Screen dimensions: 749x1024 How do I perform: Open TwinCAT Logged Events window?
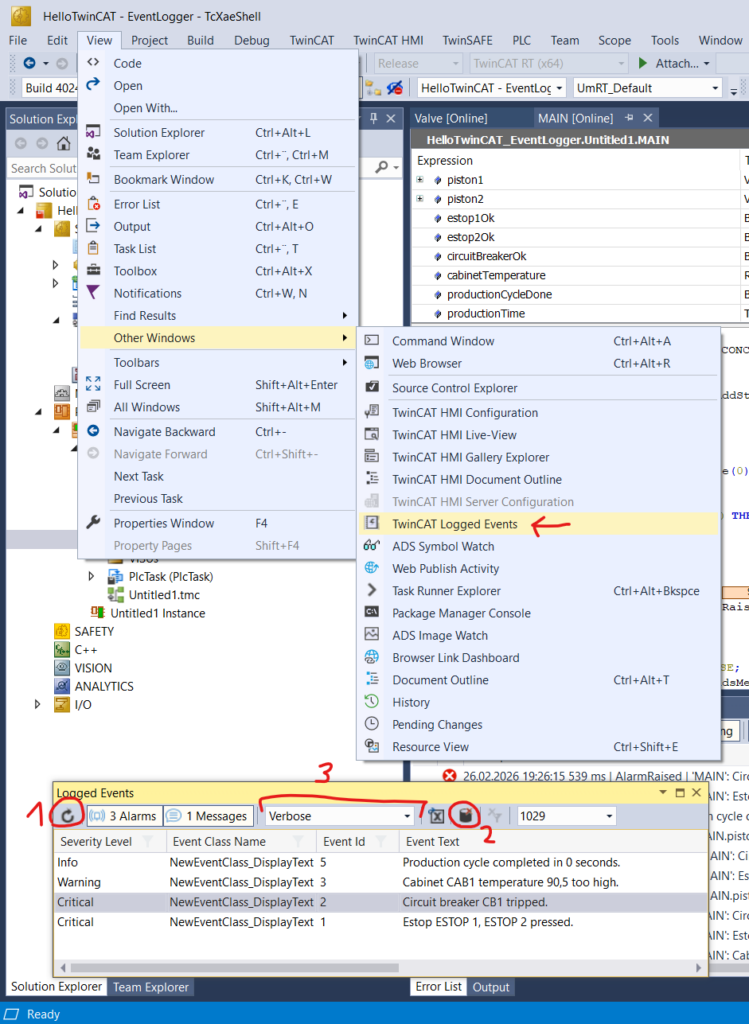[x=454, y=524]
